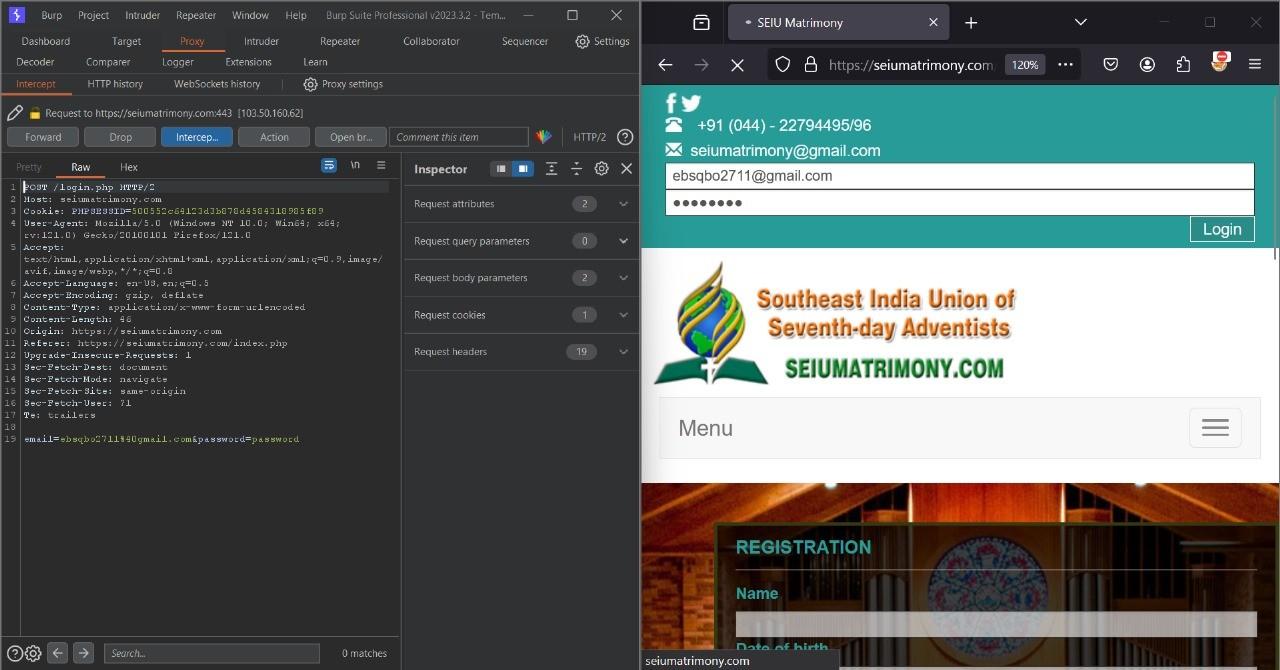Image resolution: width=1280 pixels, height=670 pixels.
Task: Click search help icon at bottom left
Action: 15,653
